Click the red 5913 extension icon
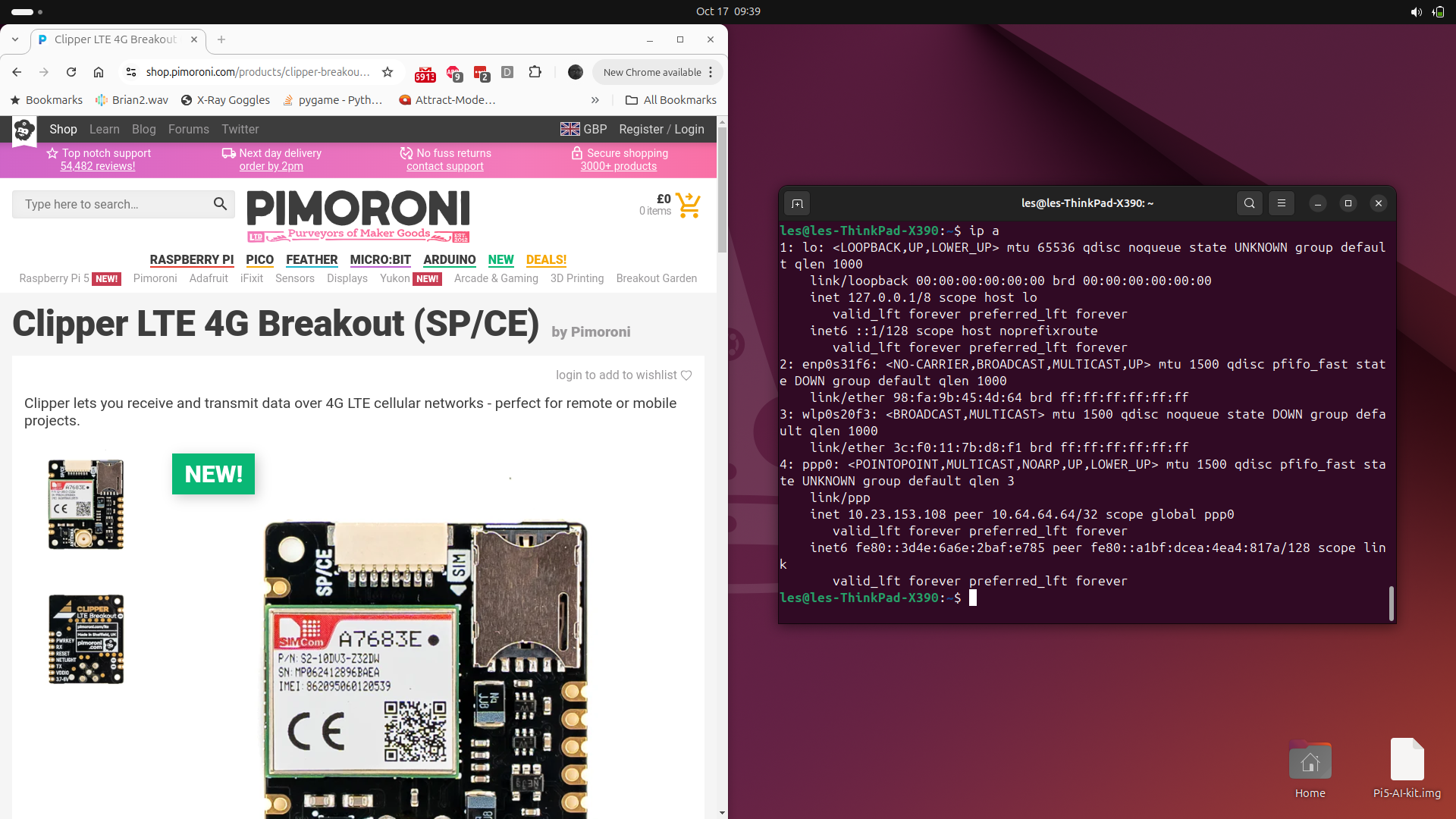Viewport: 1456px width, 819px height. (x=425, y=74)
